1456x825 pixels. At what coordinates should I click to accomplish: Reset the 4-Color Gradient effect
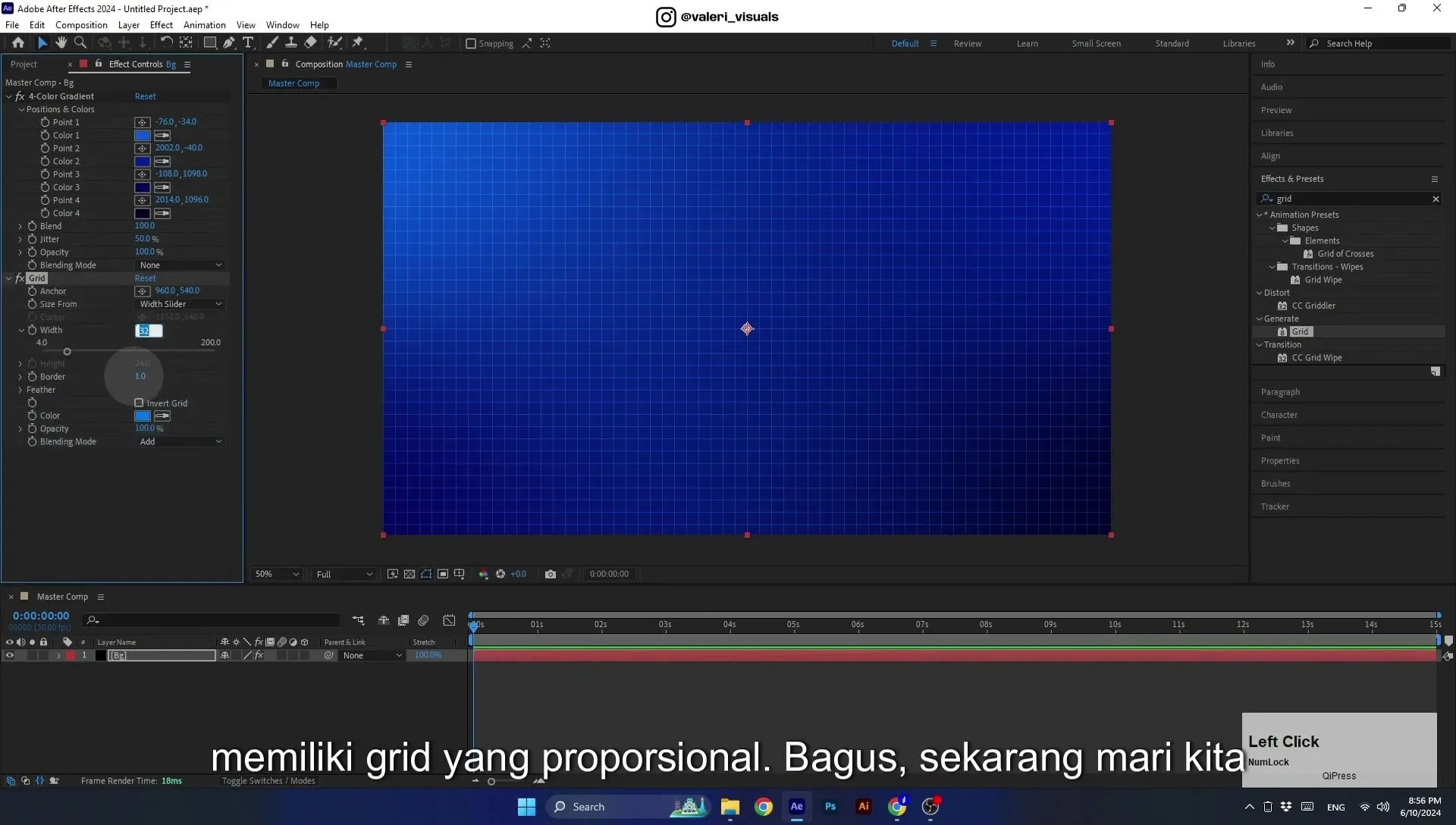pos(145,96)
